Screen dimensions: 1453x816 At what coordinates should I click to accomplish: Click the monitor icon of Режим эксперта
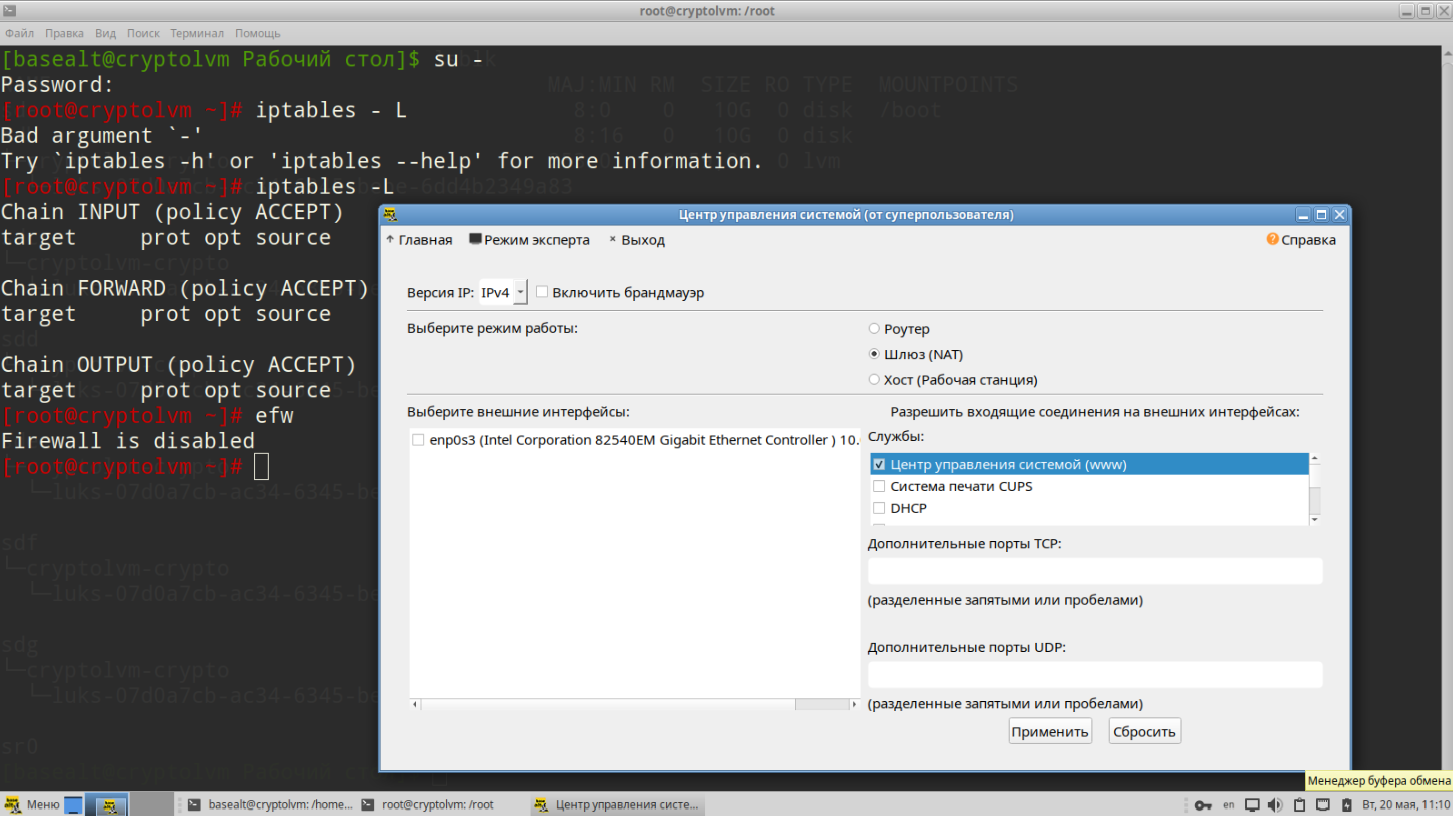pyautogui.click(x=475, y=240)
